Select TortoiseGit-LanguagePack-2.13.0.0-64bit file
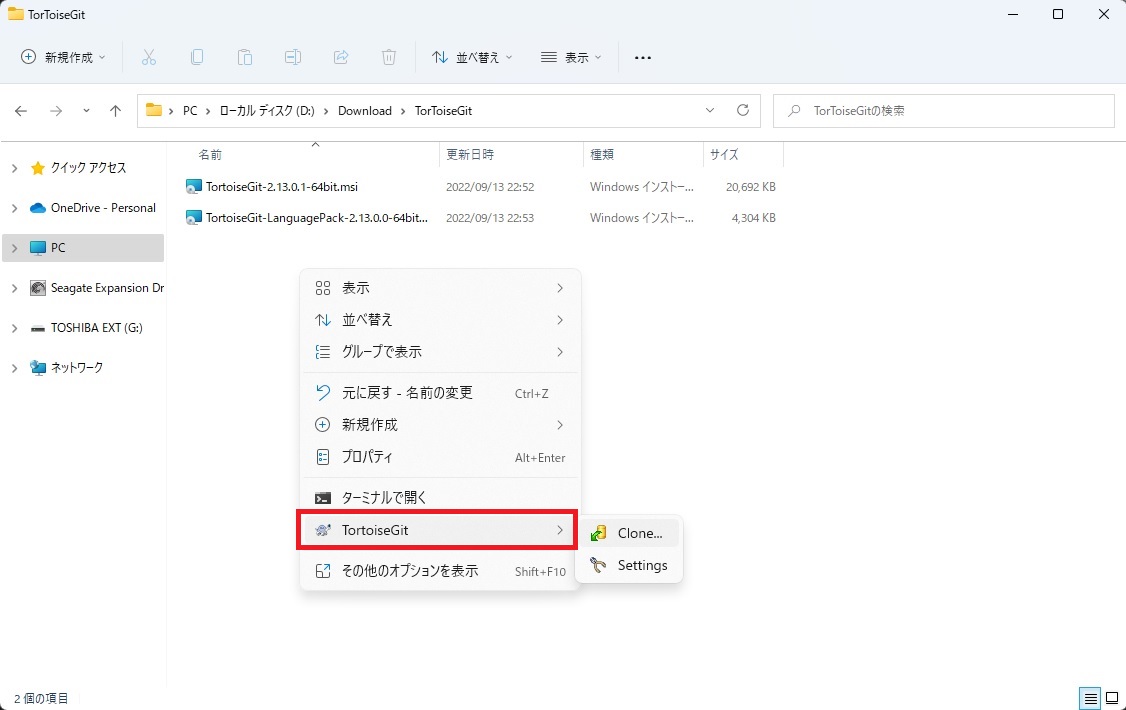Viewport: 1126px width, 710px height. [x=317, y=218]
